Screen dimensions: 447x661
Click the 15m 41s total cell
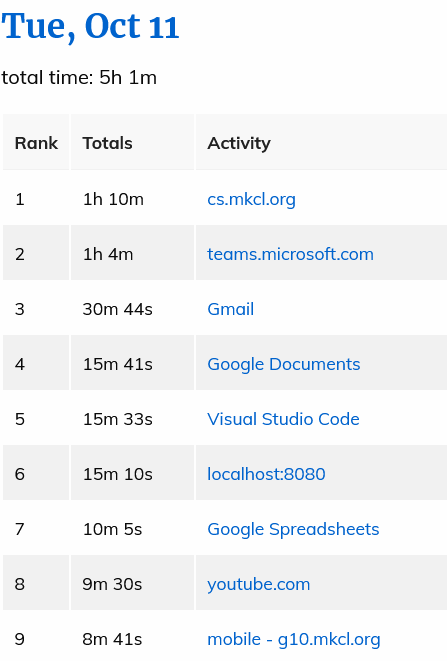tap(132, 364)
